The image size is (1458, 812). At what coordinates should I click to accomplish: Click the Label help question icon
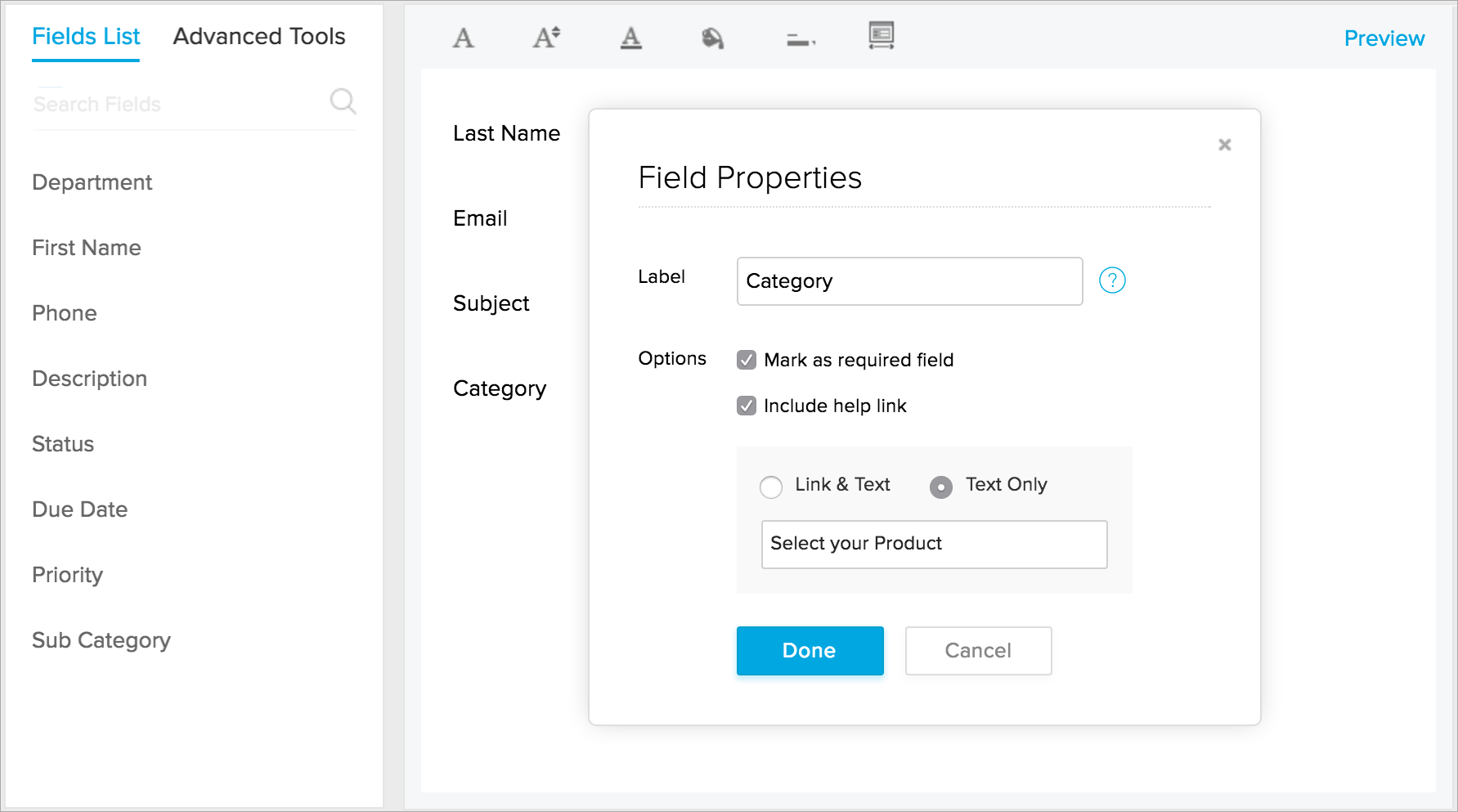click(1112, 280)
